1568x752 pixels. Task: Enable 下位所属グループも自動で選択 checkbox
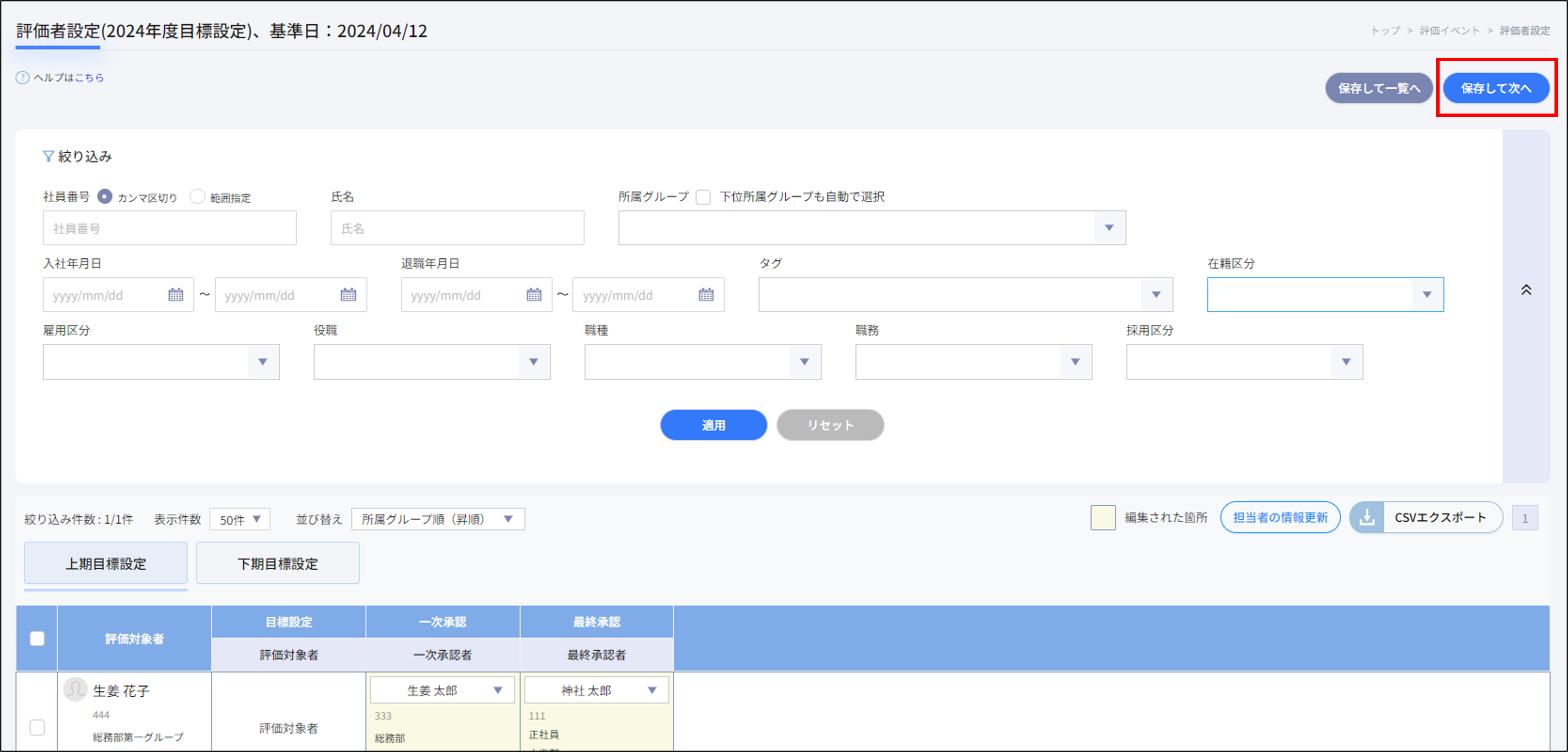[704, 197]
